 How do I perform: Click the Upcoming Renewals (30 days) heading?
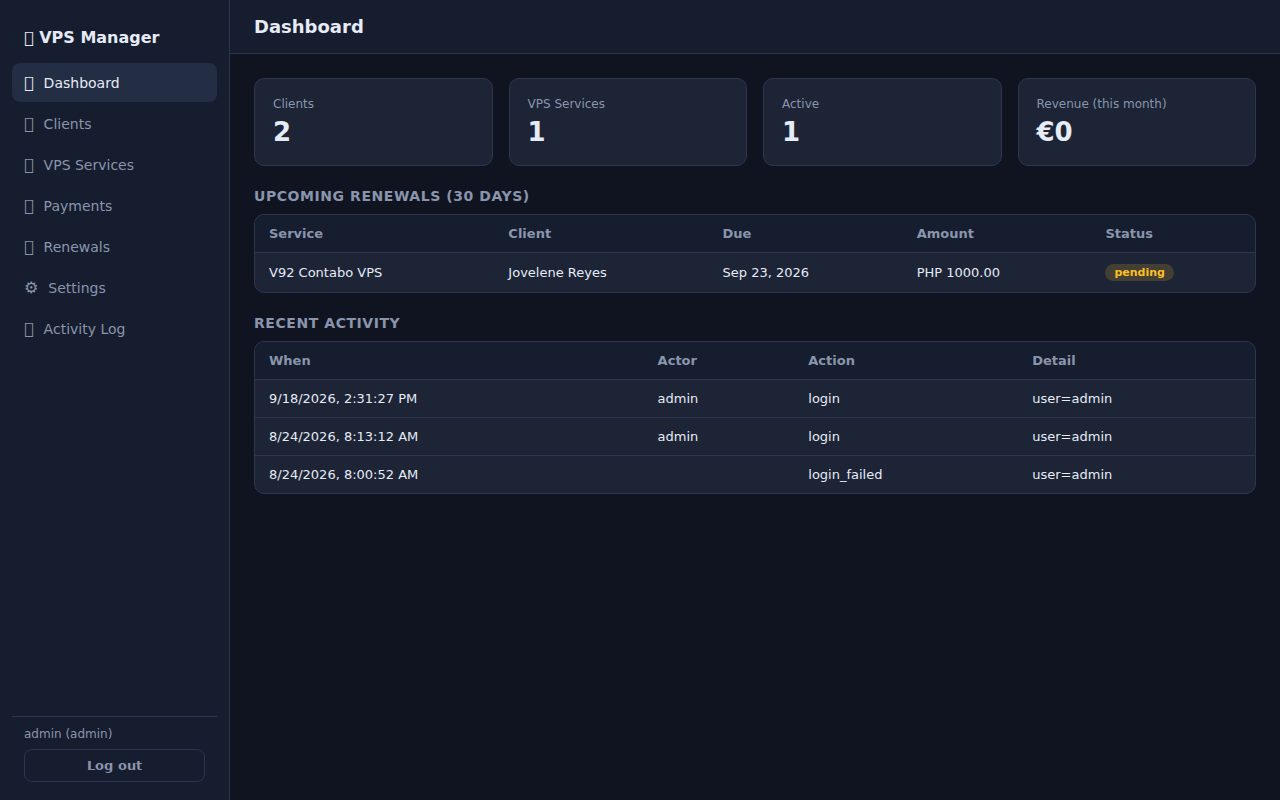coord(392,196)
